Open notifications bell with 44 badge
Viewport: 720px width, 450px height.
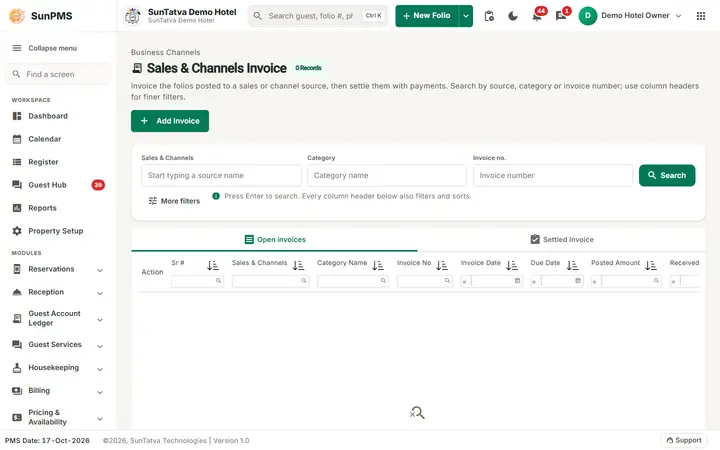pyautogui.click(x=537, y=16)
